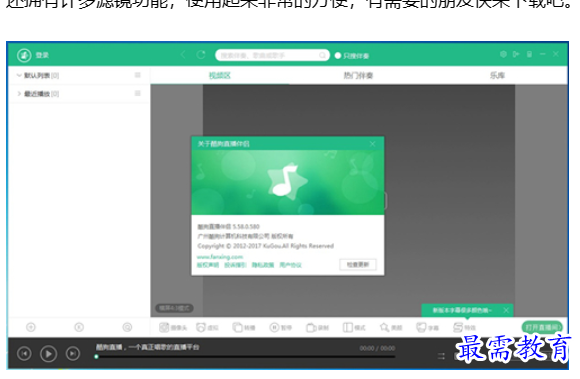Open the menu icon on 最近播放 row

pos(138,93)
